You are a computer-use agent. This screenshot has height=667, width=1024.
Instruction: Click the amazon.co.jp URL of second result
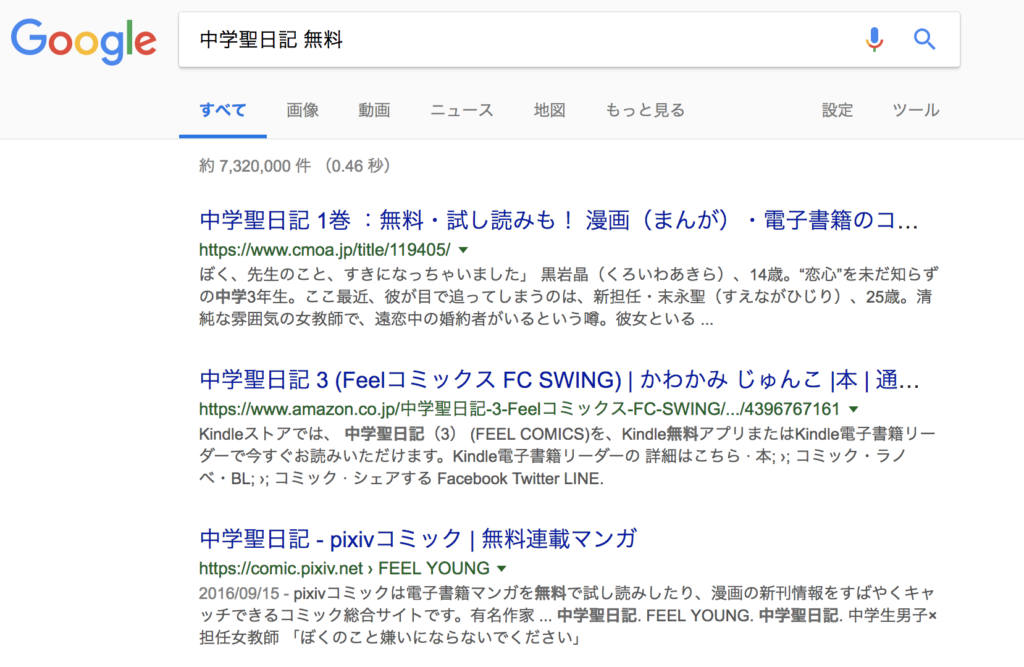[519, 409]
